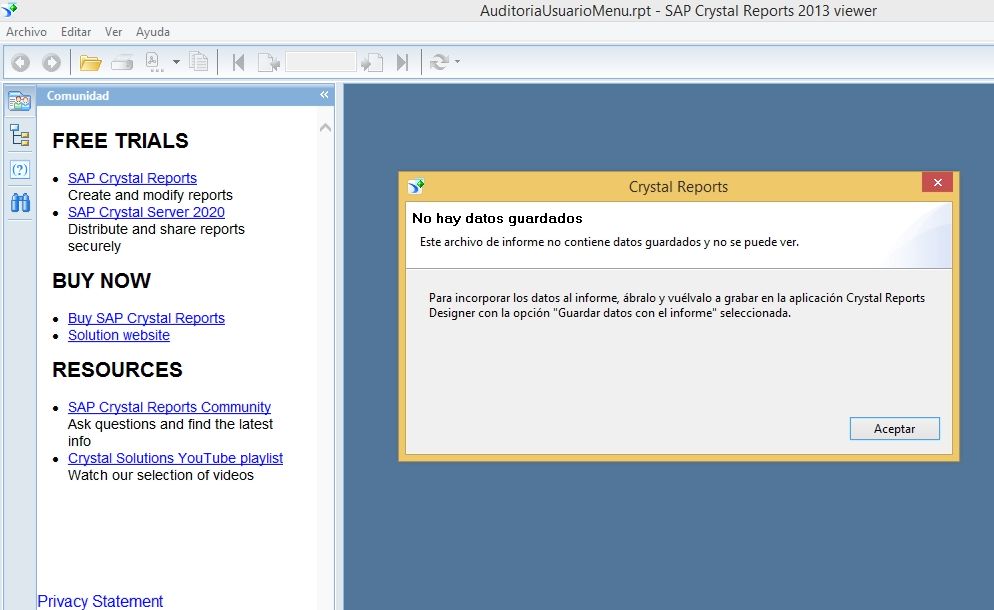Screen dimensions: 994x610
Task: Click 'Create and modify reports' text
Action: [x=150, y=195]
